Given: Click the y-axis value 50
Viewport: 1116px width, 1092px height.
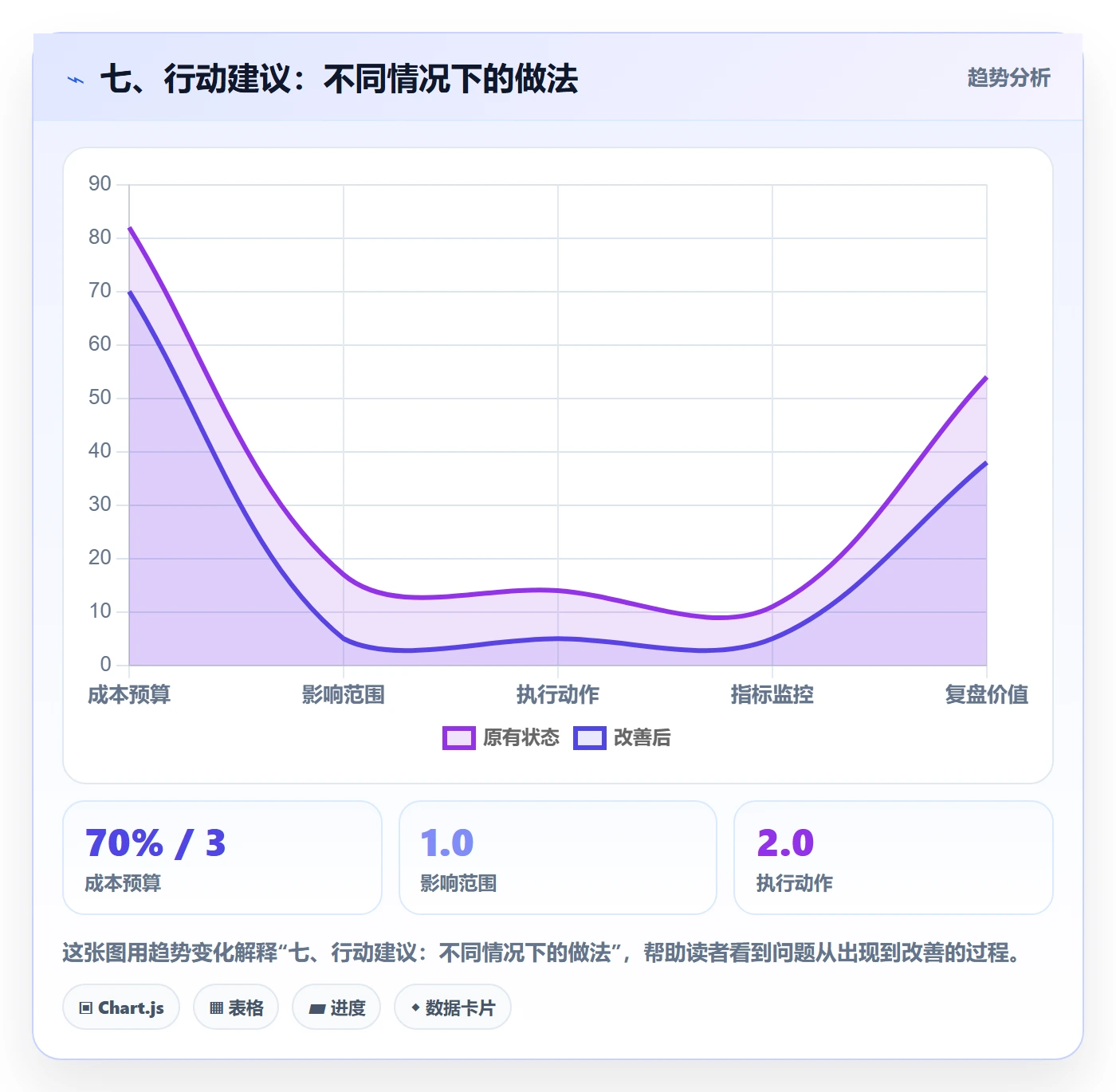Looking at the screenshot, I should coord(100,398).
